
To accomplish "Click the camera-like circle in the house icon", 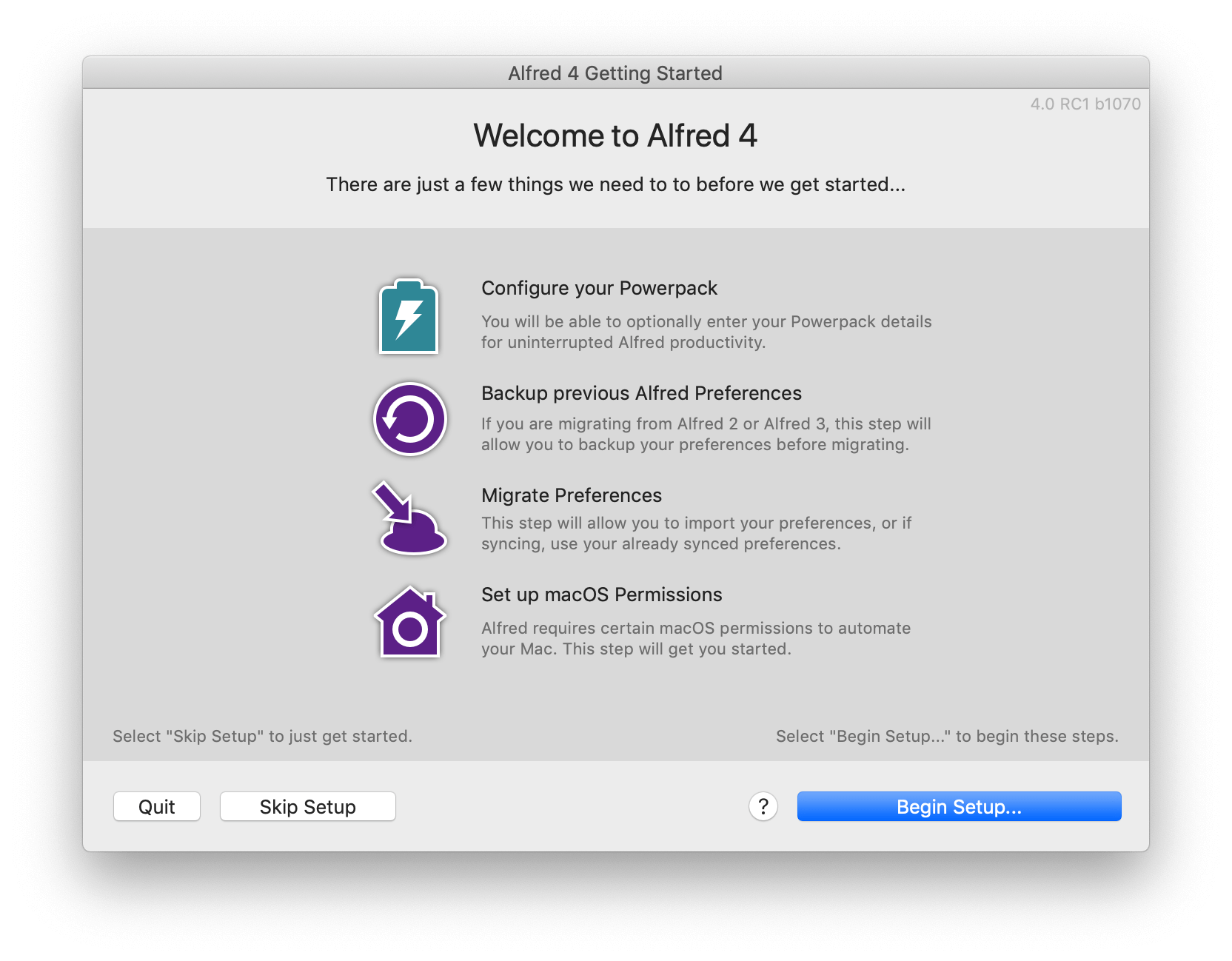I will 409,629.
